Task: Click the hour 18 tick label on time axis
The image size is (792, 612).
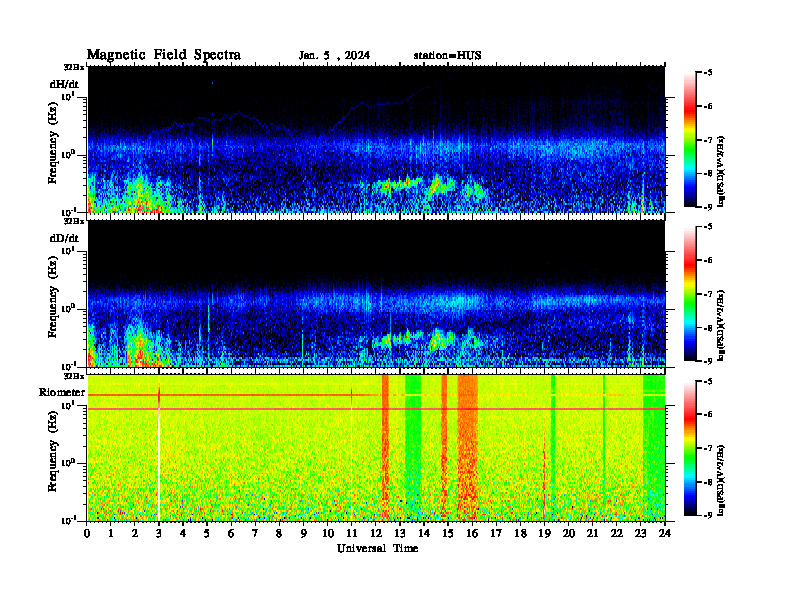Action: pyautogui.click(x=520, y=534)
